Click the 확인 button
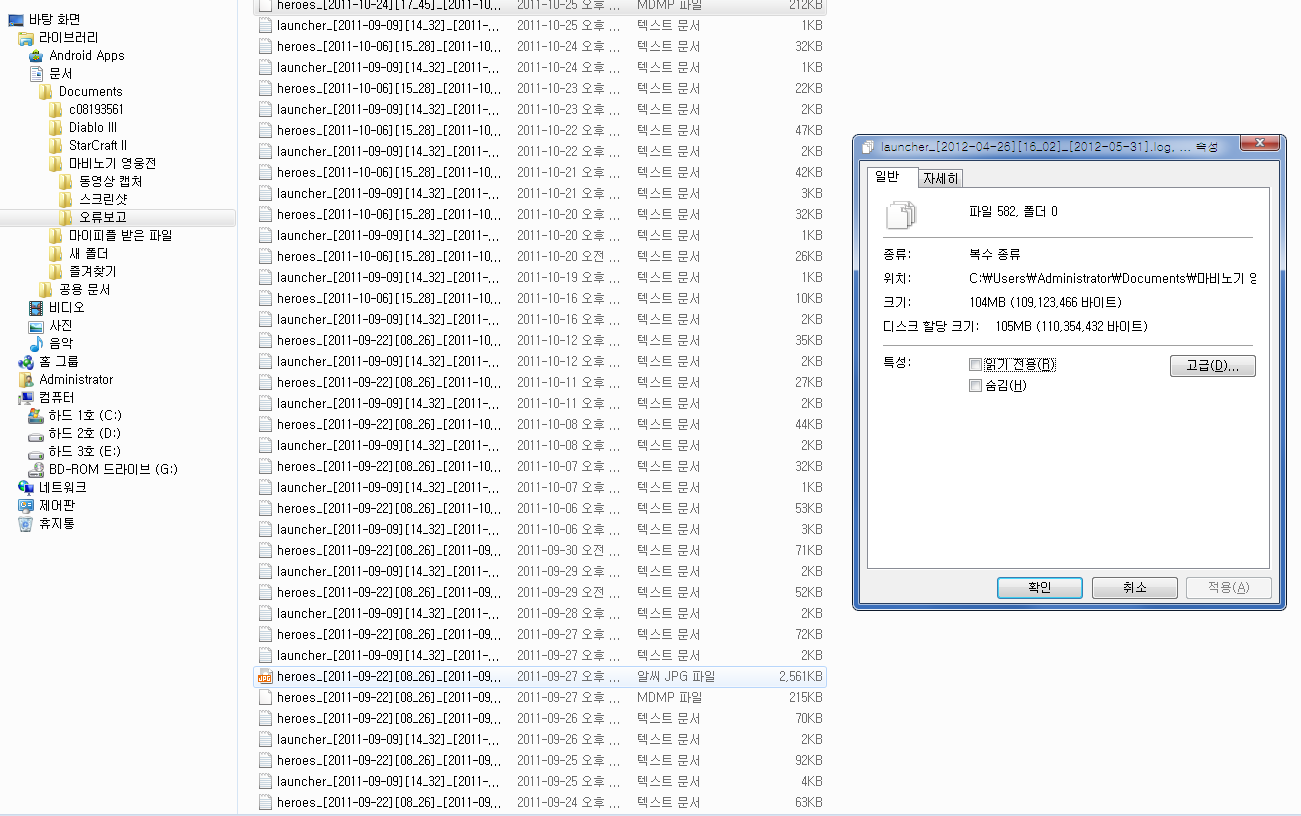The height and width of the screenshot is (816, 1301). click(1039, 588)
